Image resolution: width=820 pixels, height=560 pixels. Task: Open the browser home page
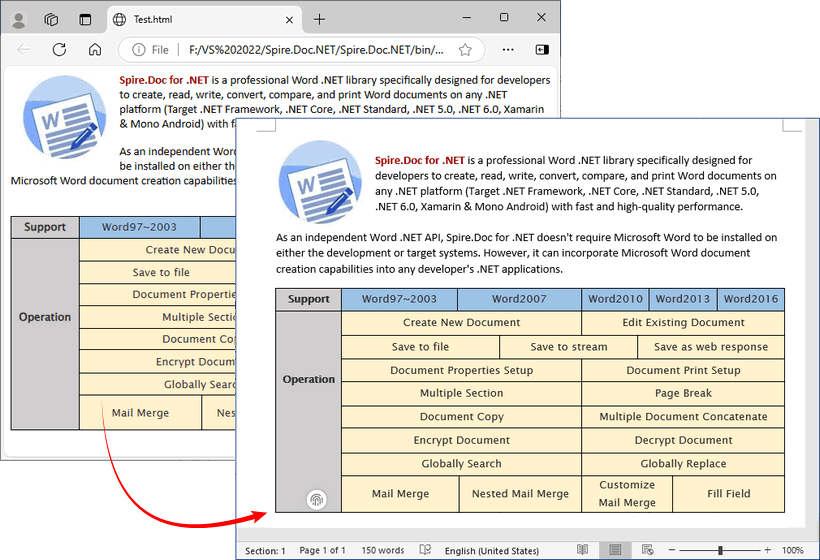pyautogui.click(x=95, y=50)
